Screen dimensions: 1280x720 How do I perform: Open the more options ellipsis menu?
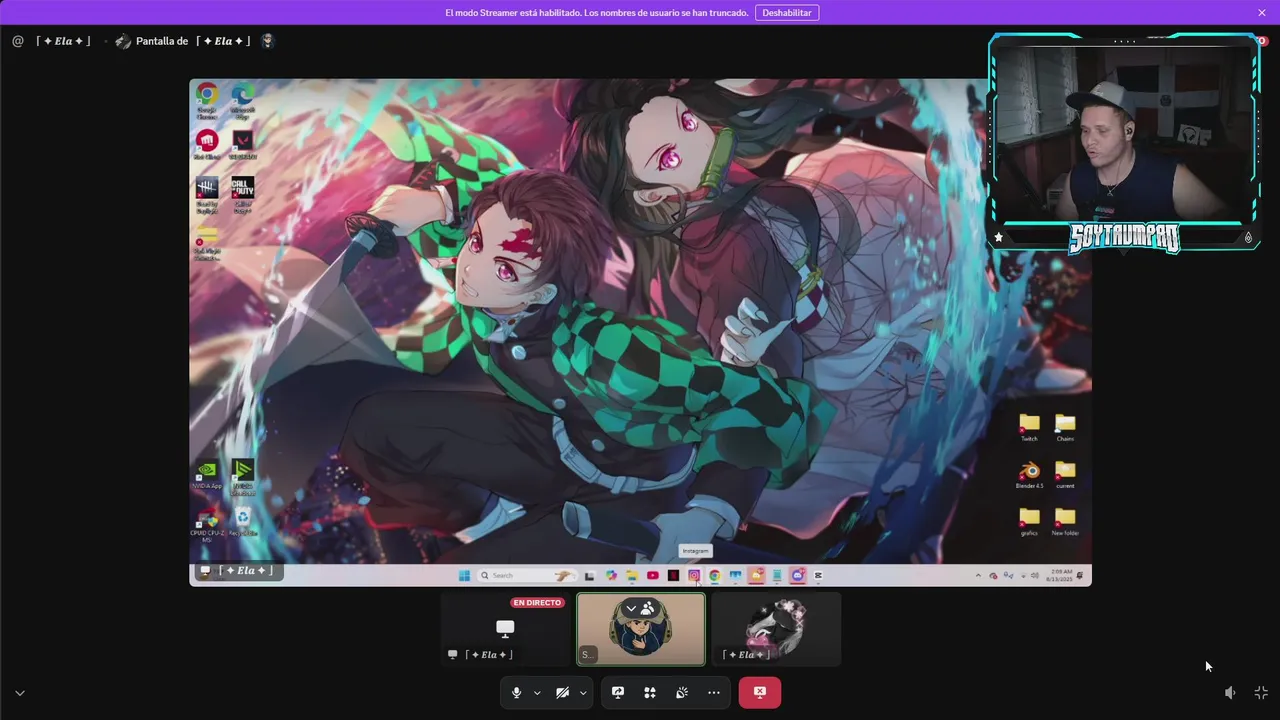point(714,692)
